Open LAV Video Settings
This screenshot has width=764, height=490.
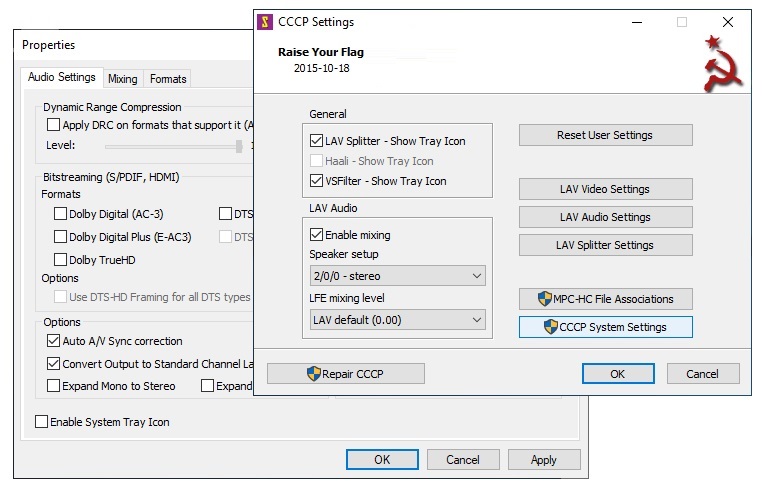[x=605, y=189]
